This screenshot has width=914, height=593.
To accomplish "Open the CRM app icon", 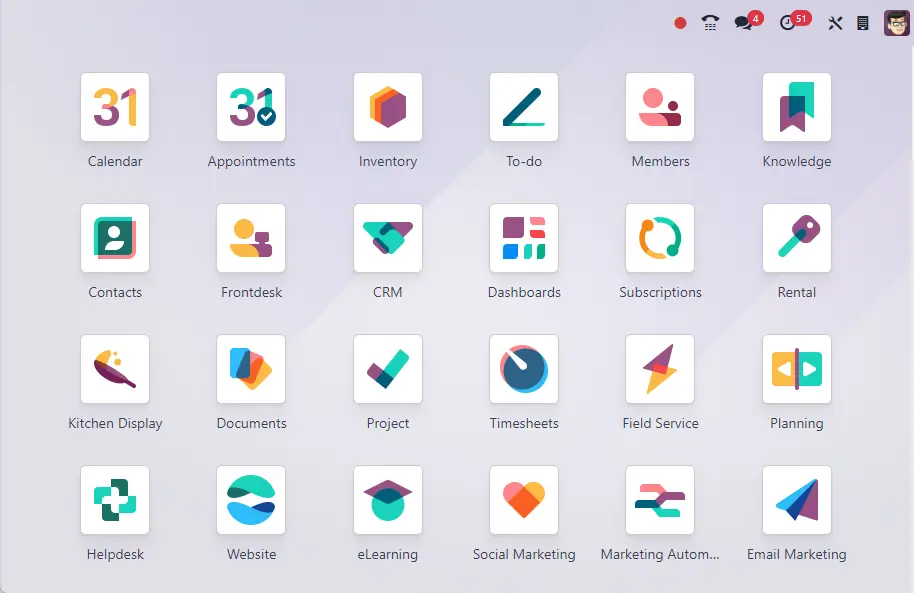I will pos(388,238).
